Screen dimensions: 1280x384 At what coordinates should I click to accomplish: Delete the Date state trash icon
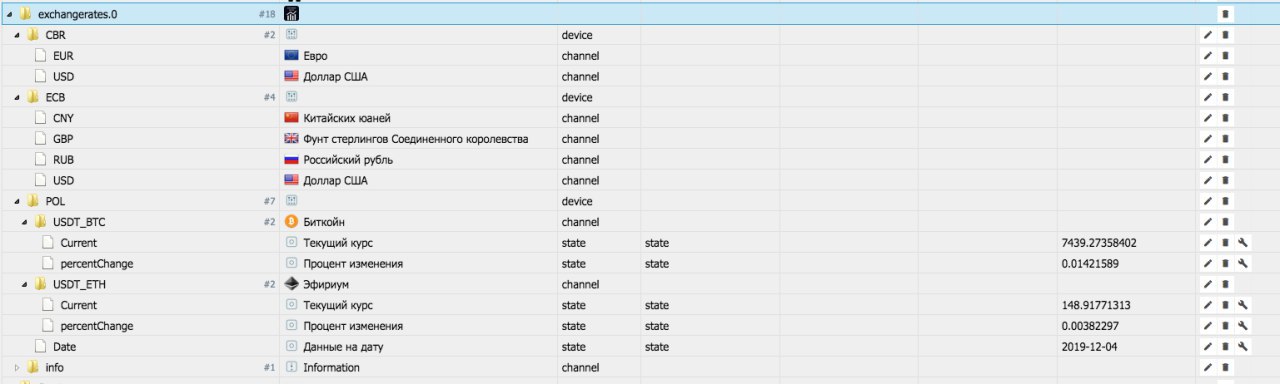click(1226, 347)
